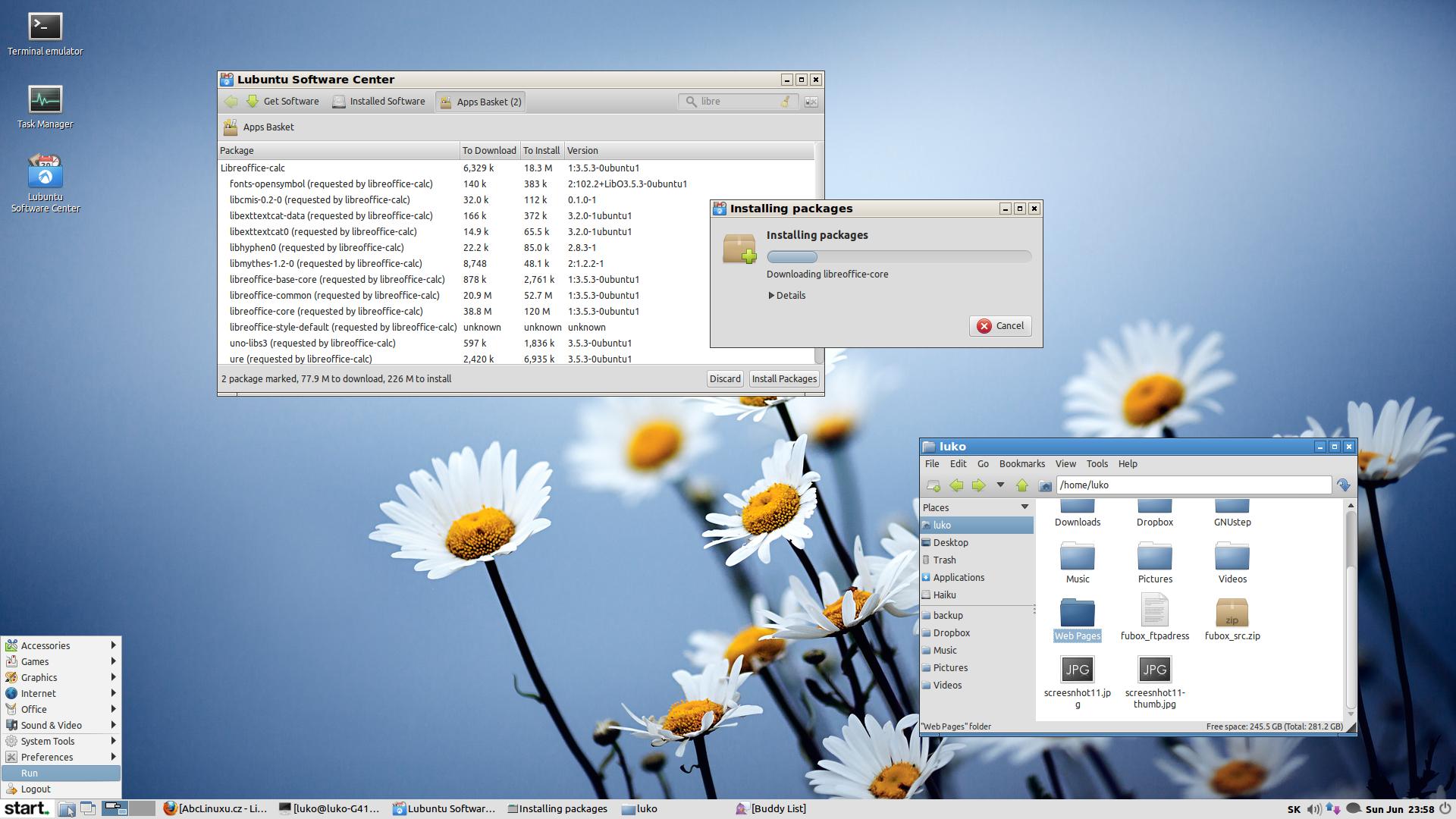The height and width of the screenshot is (819, 1456).
Task: Go up to parent folder in file manager
Action: (1021, 485)
